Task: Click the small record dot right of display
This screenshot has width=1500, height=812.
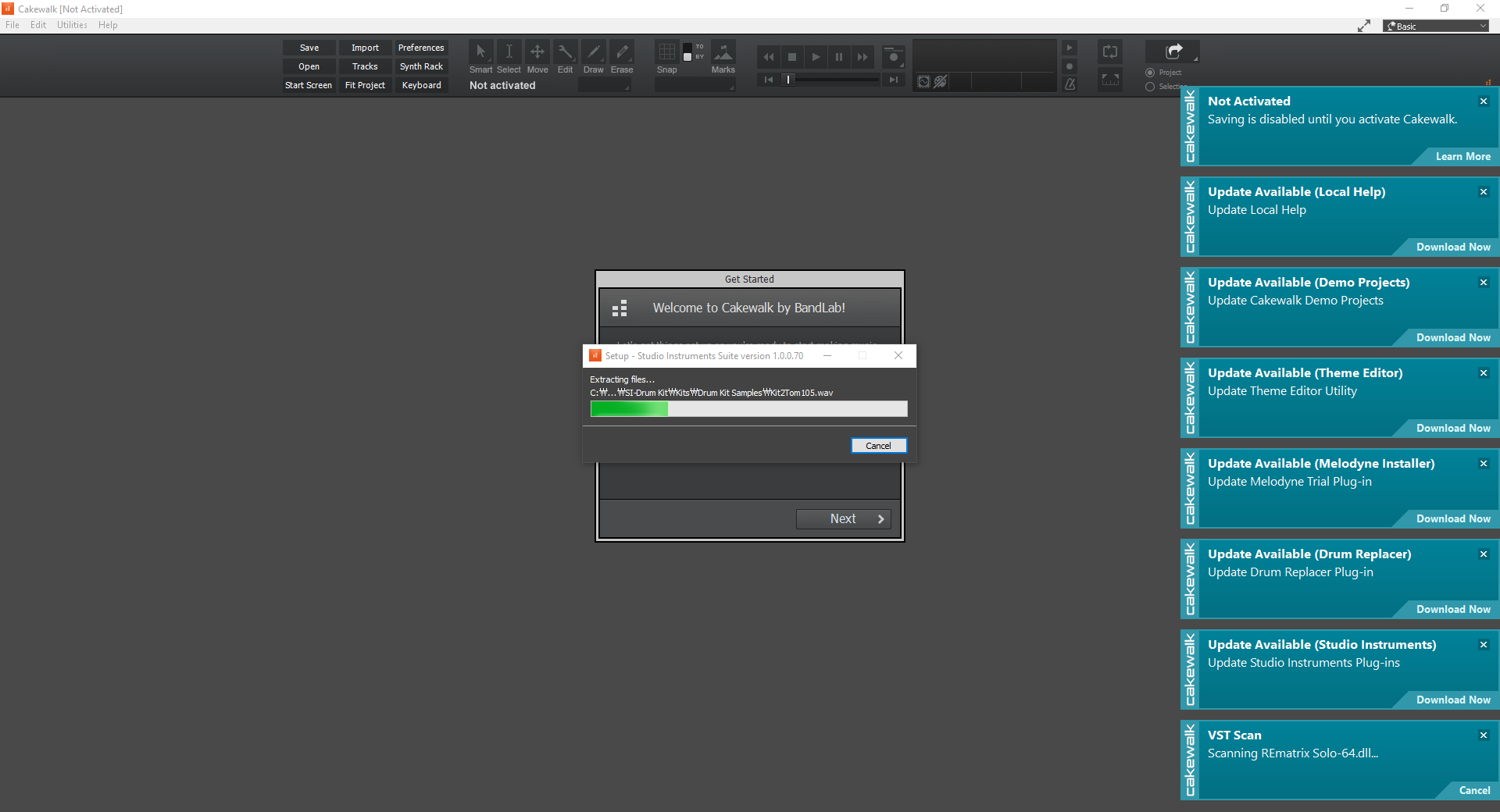Action: [x=1070, y=66]
